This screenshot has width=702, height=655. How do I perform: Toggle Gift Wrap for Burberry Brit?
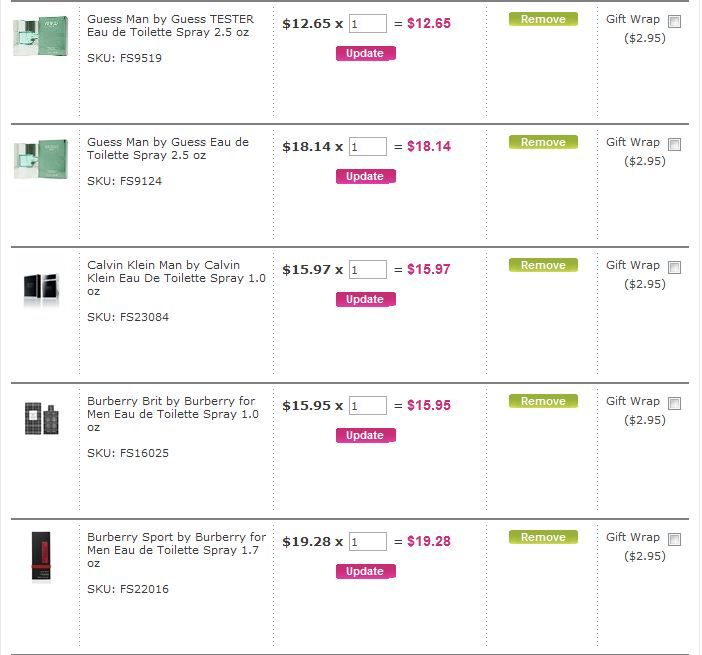674,403
